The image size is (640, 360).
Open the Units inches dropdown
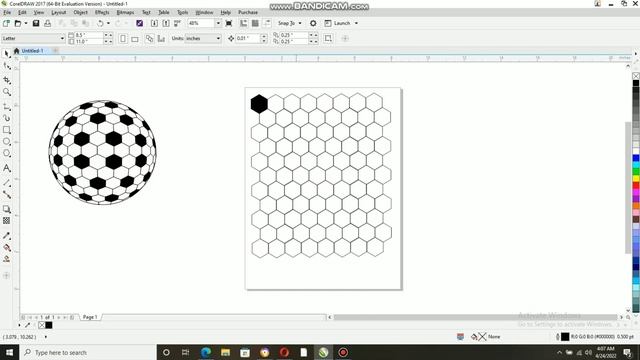[x=218, y=38]
